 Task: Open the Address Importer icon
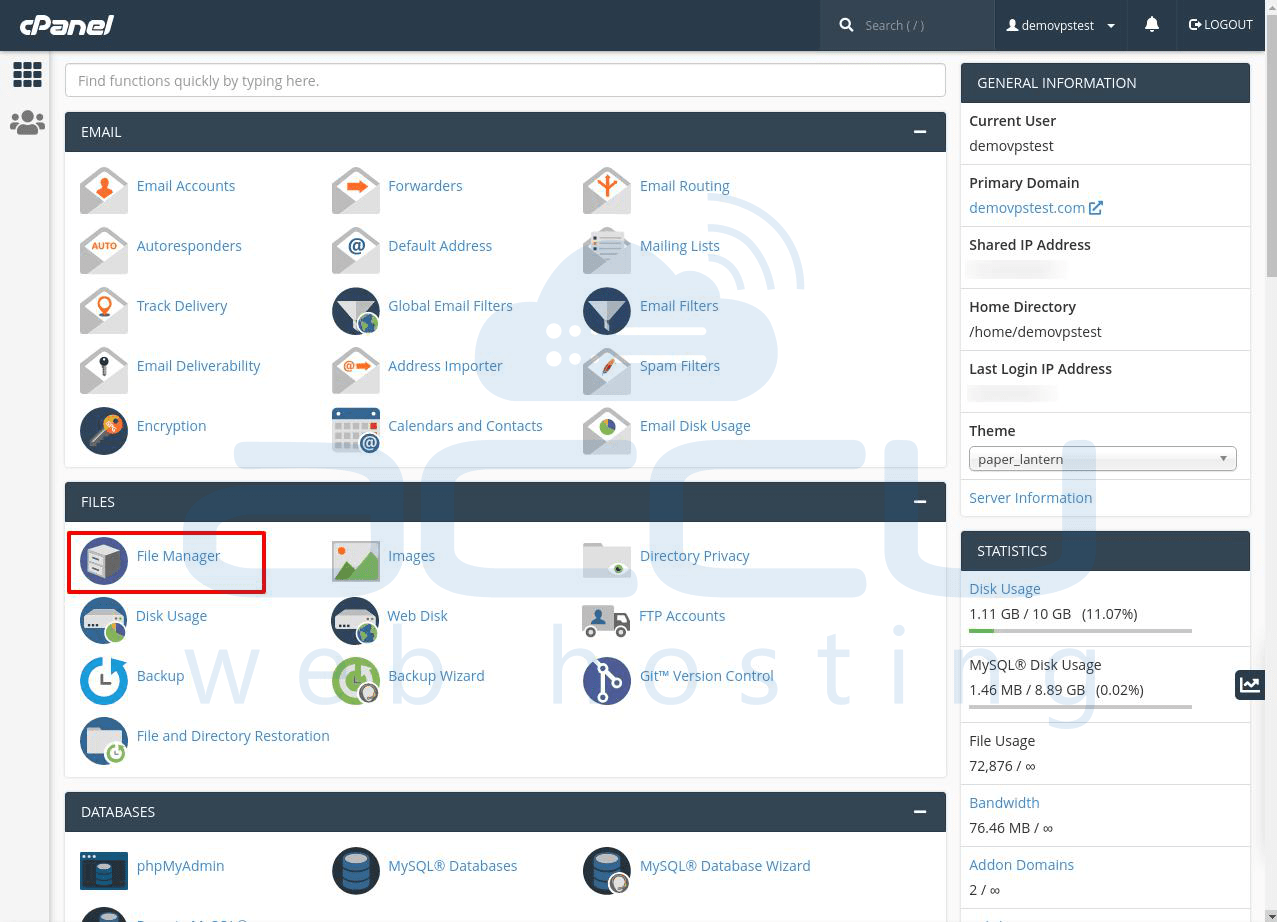[356, 370]
